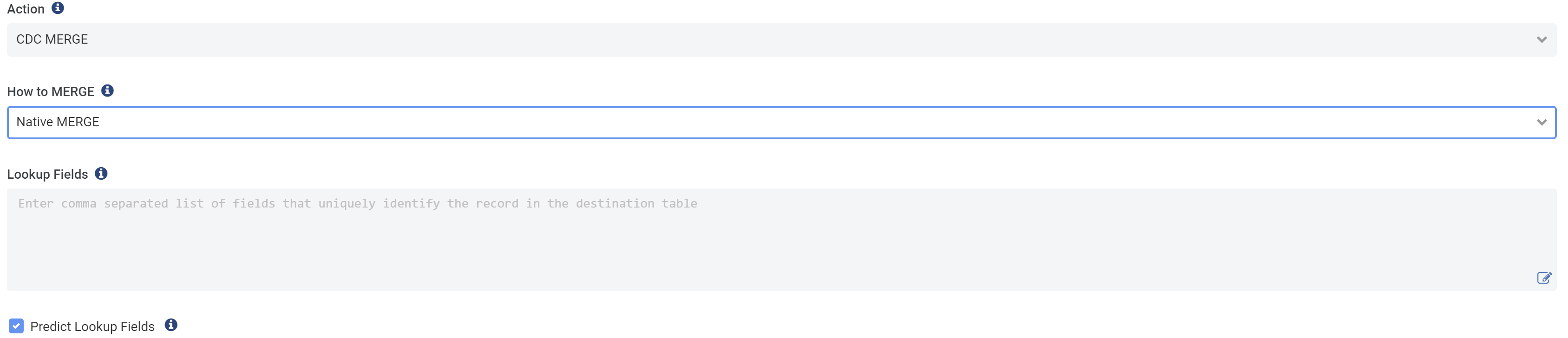Click the empty lower area of Lookup Fields box

click(x=730, y=255)
